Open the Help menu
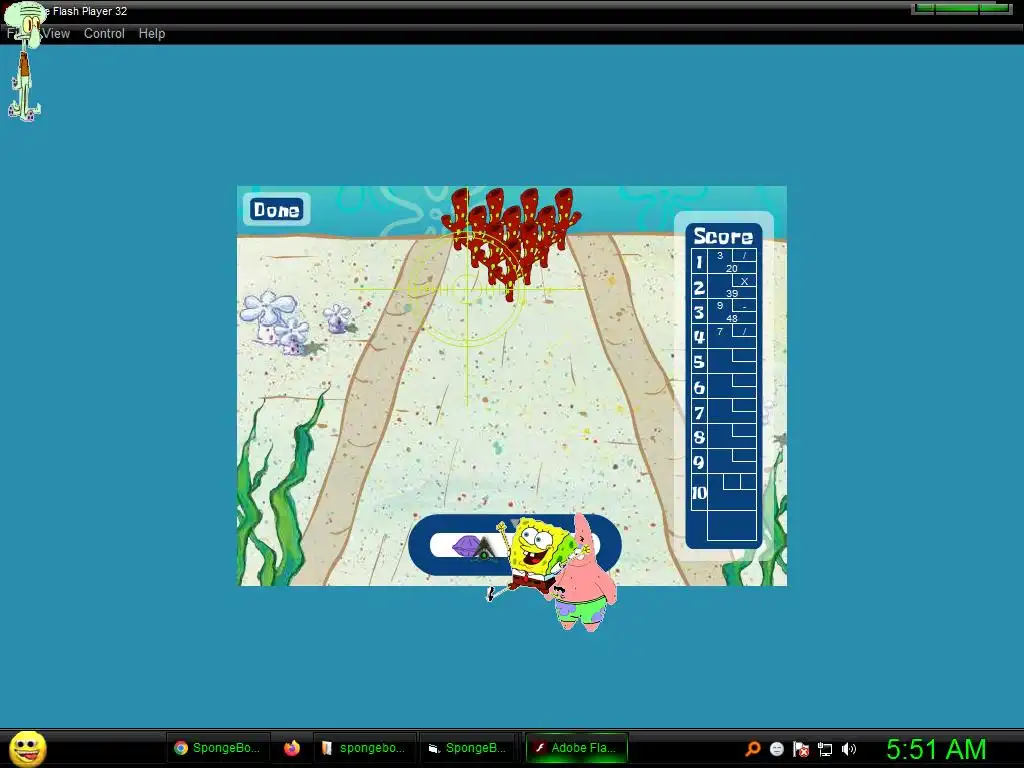1024x768 pixels. (x=152, y=34)
